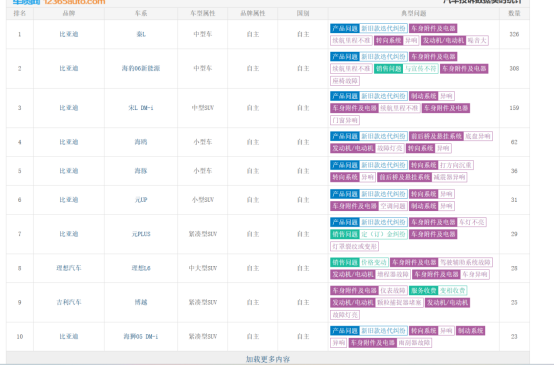
Task: Click 车身附件及电器 空调问题 tag
Action: (369, 206)
